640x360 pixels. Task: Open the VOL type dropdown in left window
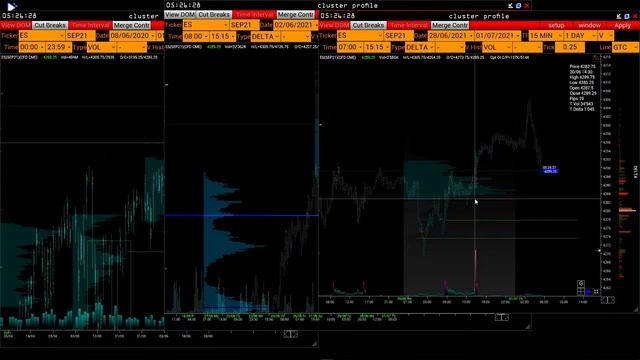(x=101, y=47)
